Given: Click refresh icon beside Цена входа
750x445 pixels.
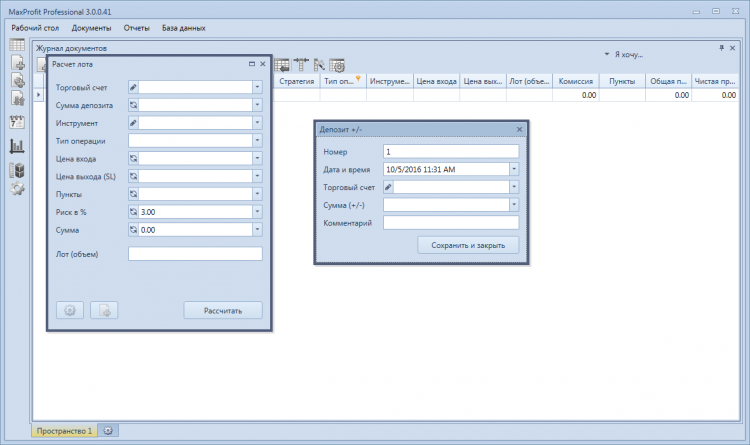Looking at the screenshot, I should 133,158.
